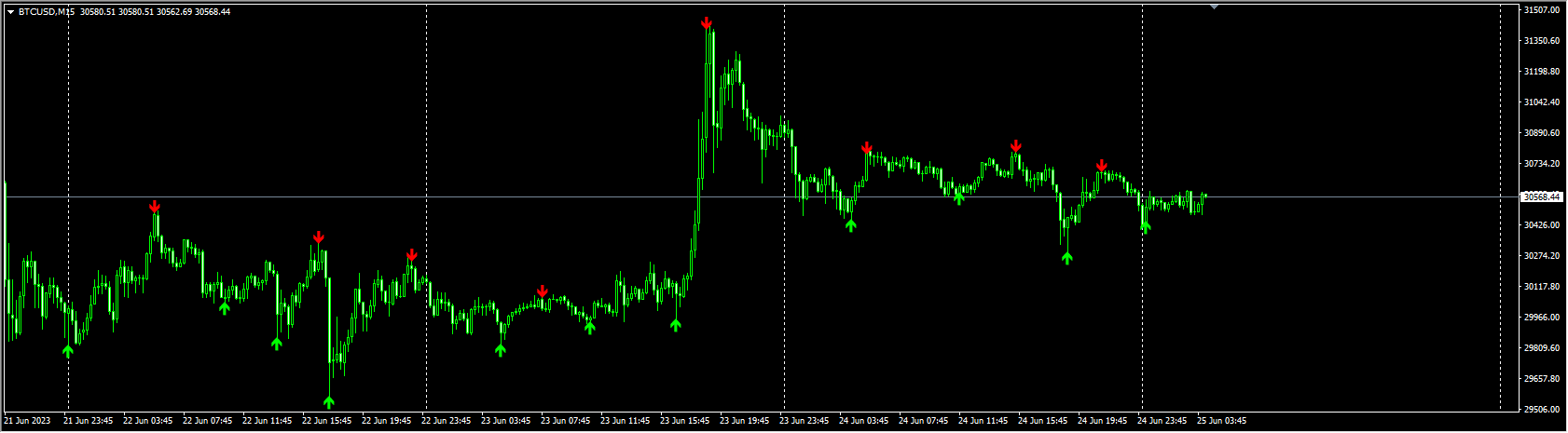The height and width of the screenshot is (433, 1568).
Task: Click the 22 Jun 15:45 time label
Action: tap(327, 421)
